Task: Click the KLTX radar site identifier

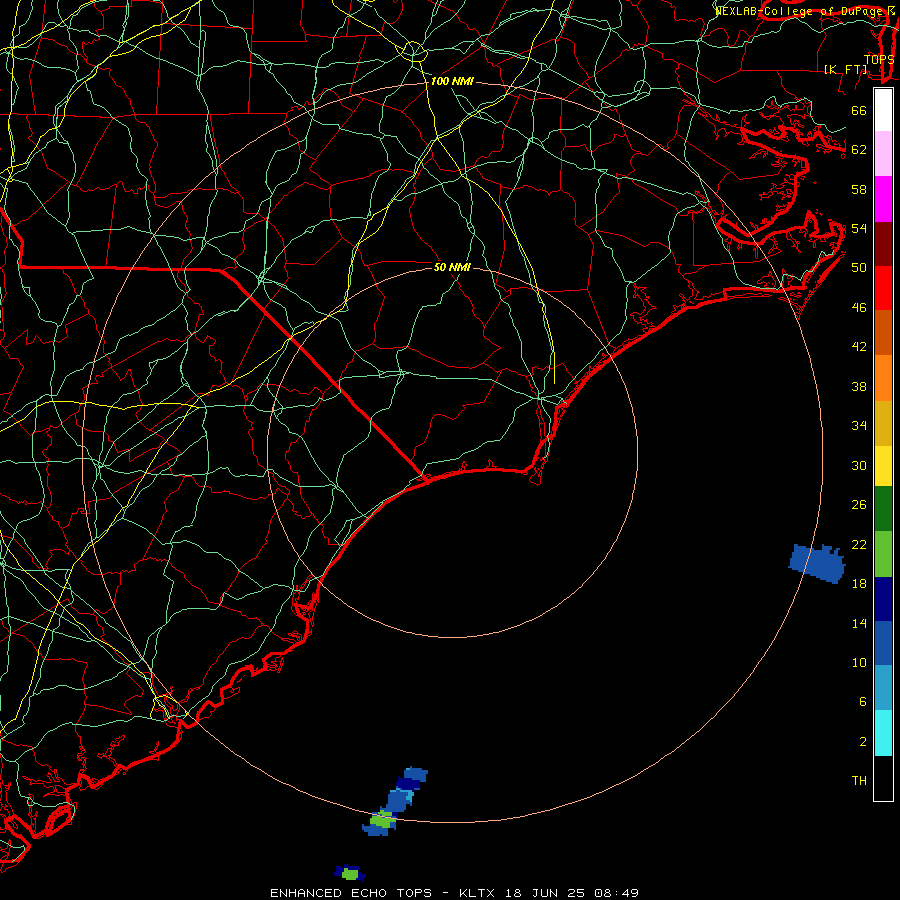Action: click(x=479, y=893)
